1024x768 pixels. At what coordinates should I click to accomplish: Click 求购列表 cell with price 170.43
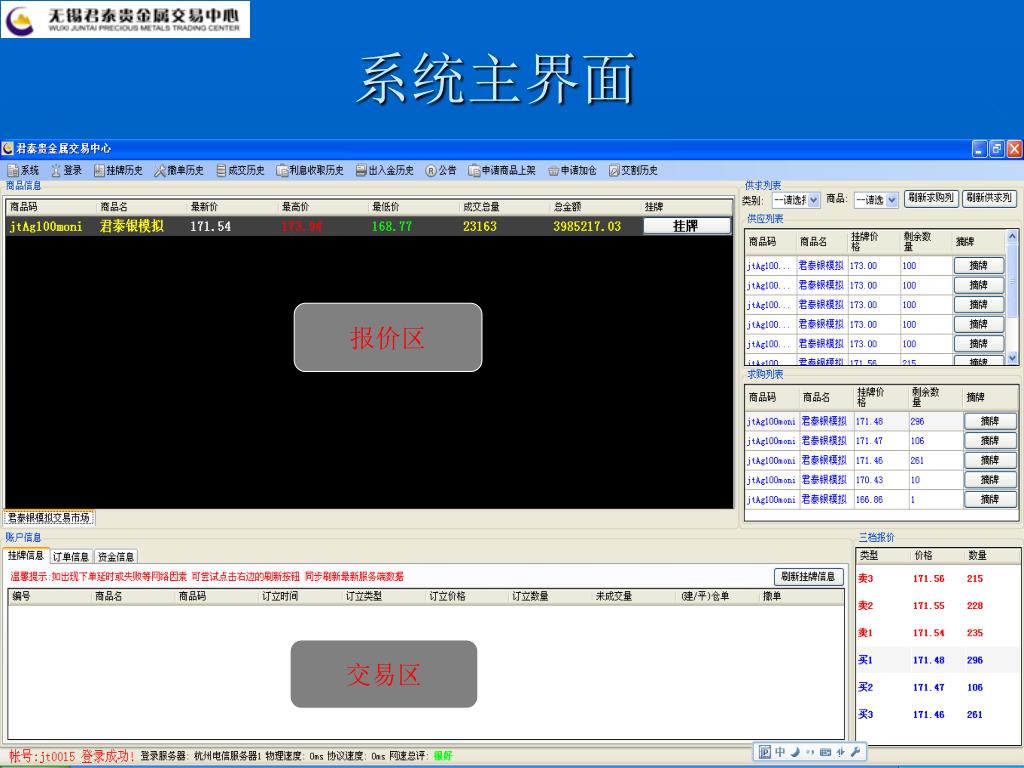pyautogui.click(x=881, y=480)
